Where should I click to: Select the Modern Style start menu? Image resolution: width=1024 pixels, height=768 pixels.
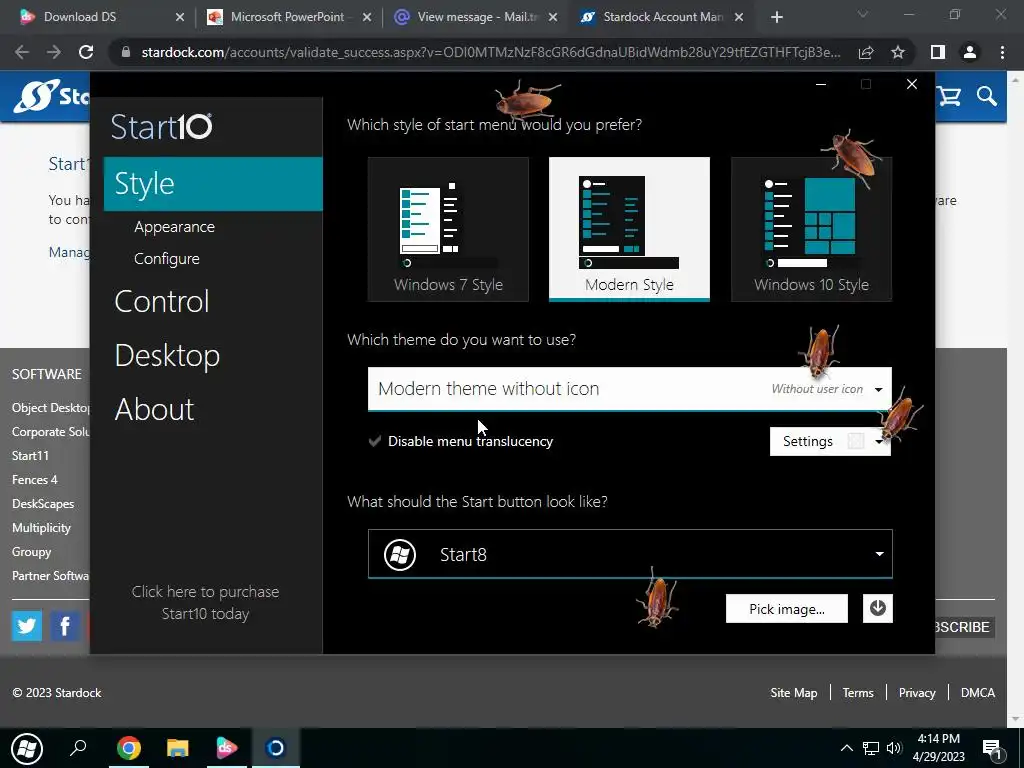coord(629,229)
